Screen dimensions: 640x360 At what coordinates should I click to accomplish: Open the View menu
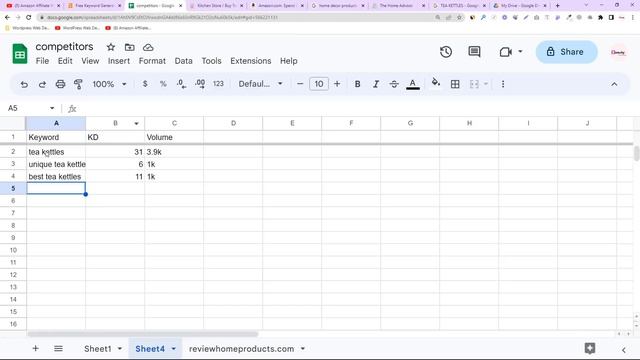coord(90,61)
